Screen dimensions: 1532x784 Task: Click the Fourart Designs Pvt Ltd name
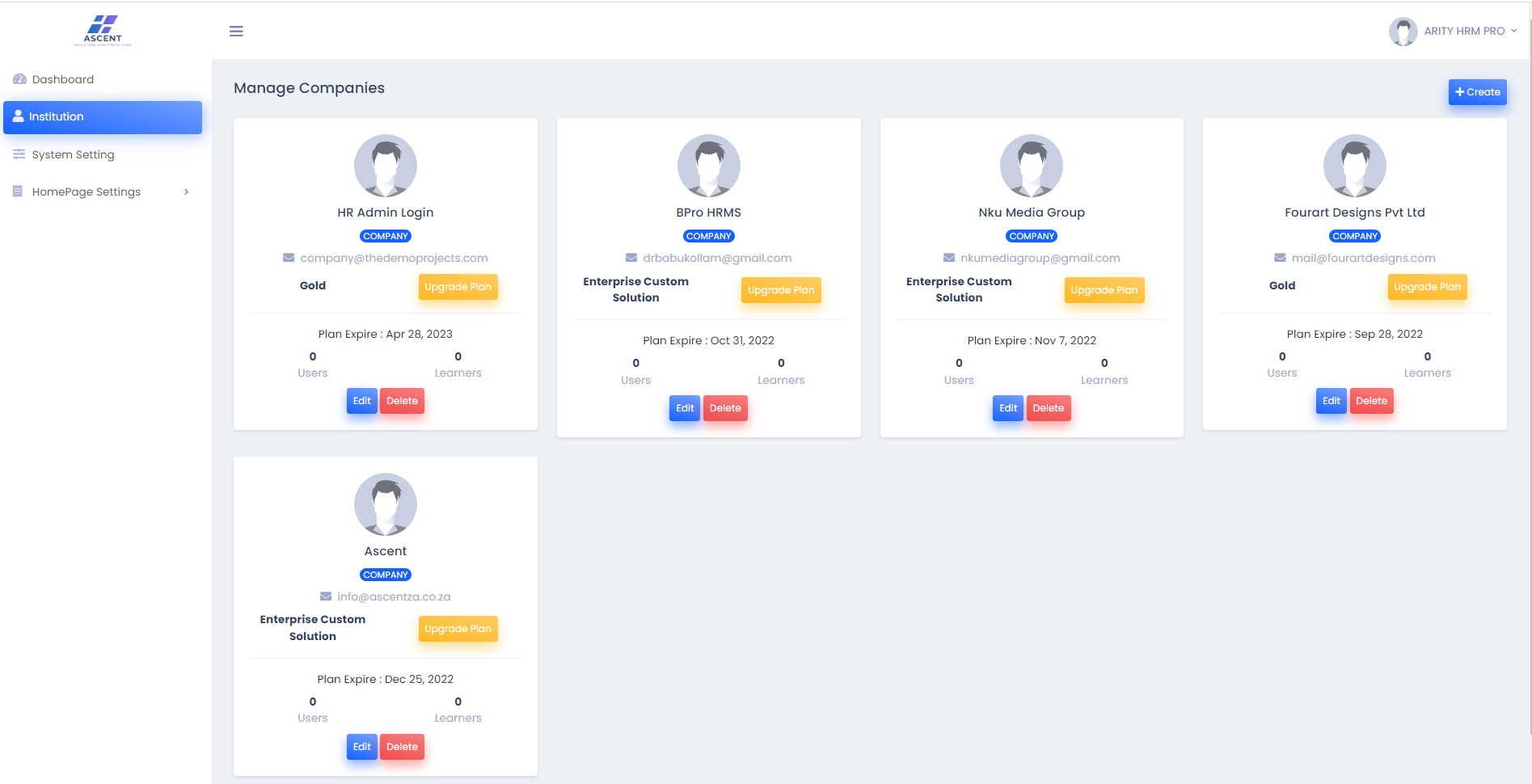click(1355, 213)
